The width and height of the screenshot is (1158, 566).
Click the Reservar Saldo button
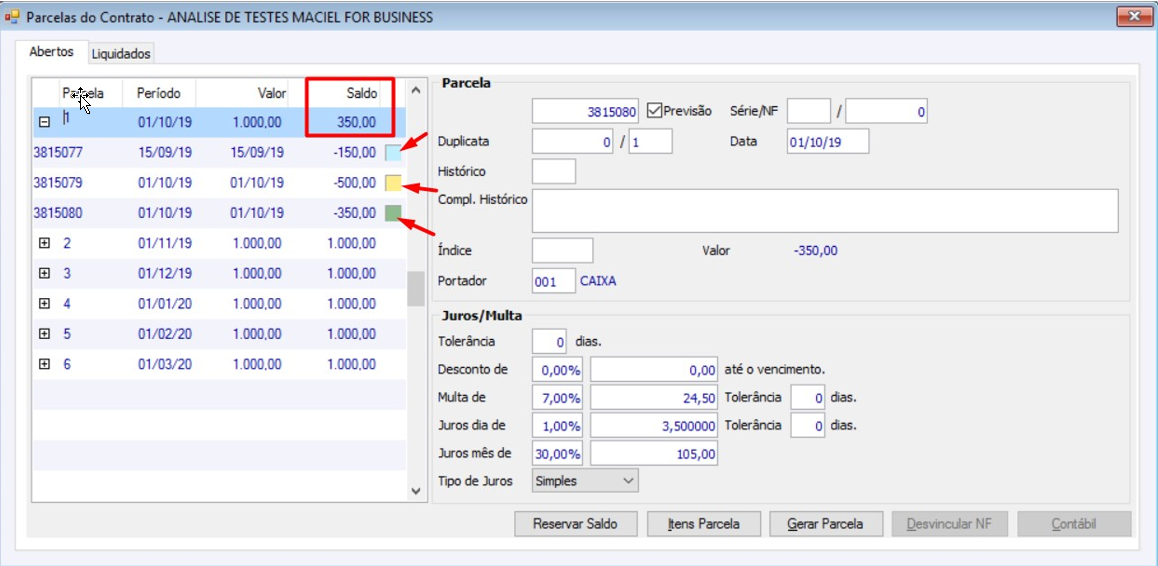[575, 524]
